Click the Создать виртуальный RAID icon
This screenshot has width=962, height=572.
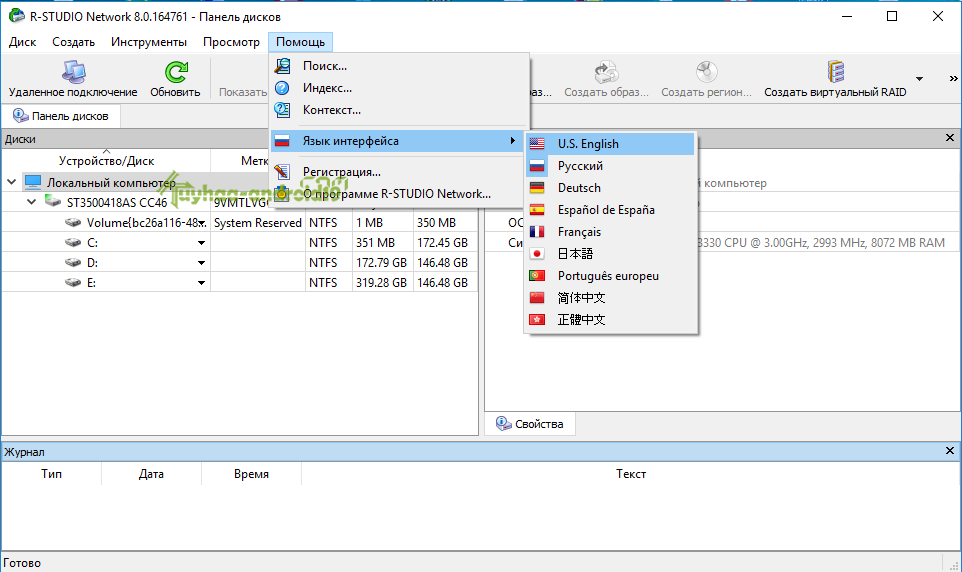pos(835,72)
